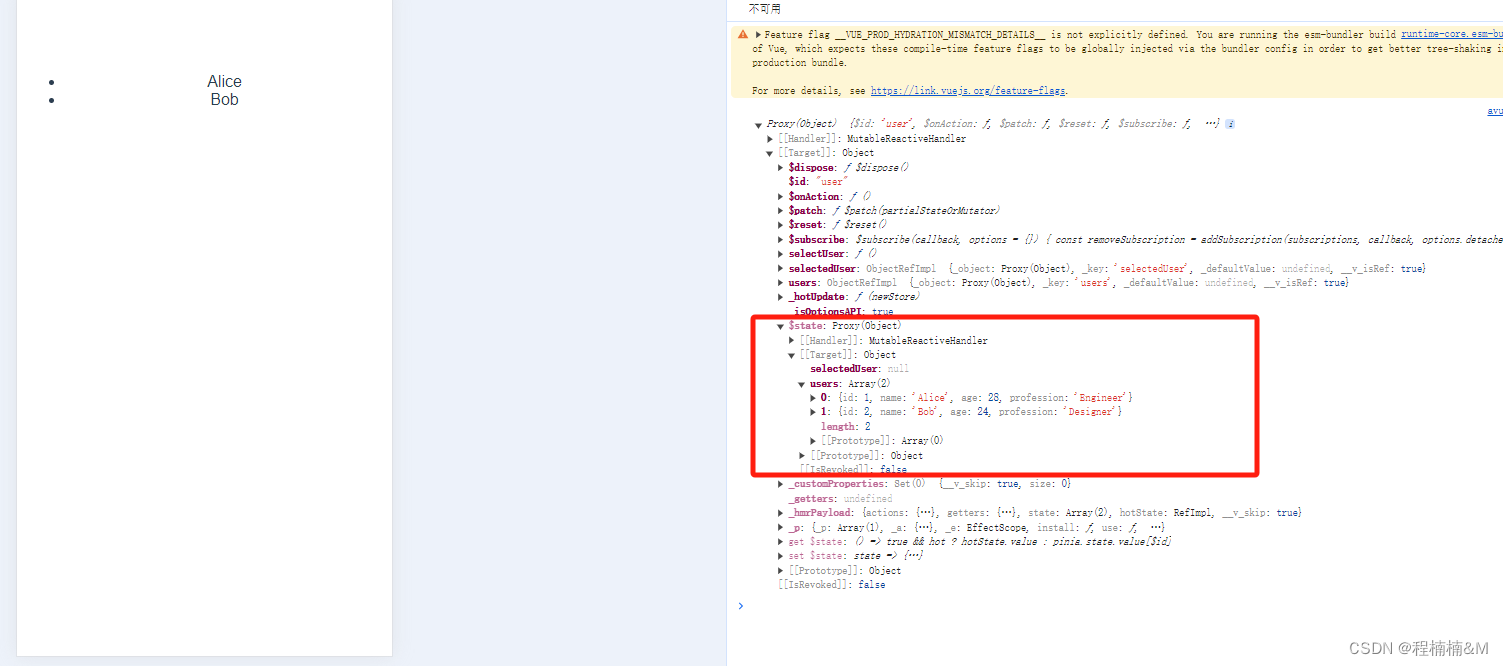Expand the _customProperties: Set(0) row
Screen dimensions: 1503x666
click(x=781, y=484)
